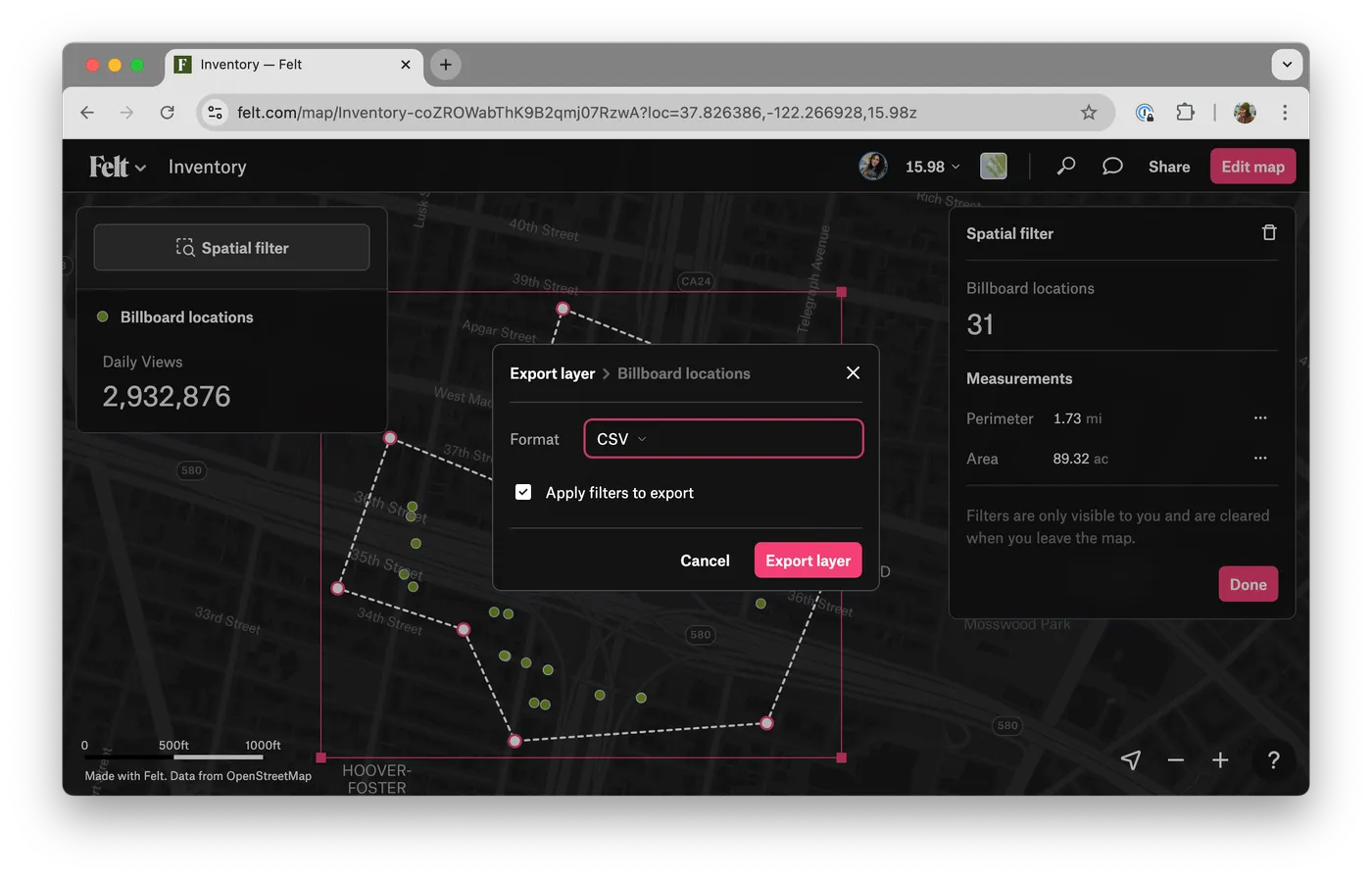Close the Inventory browser tab
The width and height of the screenshot is (1372, 878).
tap(406, 65)
